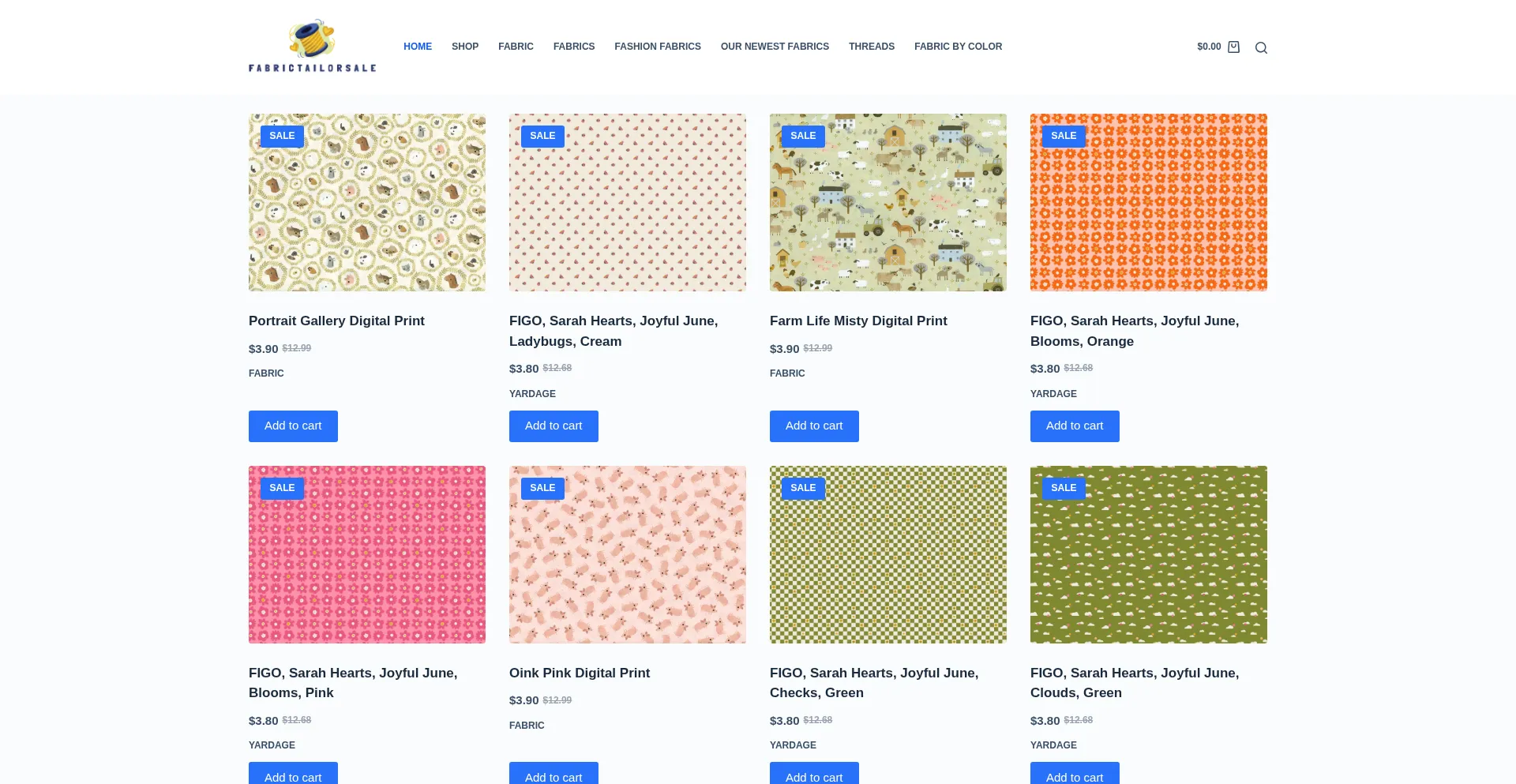Screen dimensions: 1516x784
Task: Open Oink Pink Digital Print title link
Action: coord(579,673)
